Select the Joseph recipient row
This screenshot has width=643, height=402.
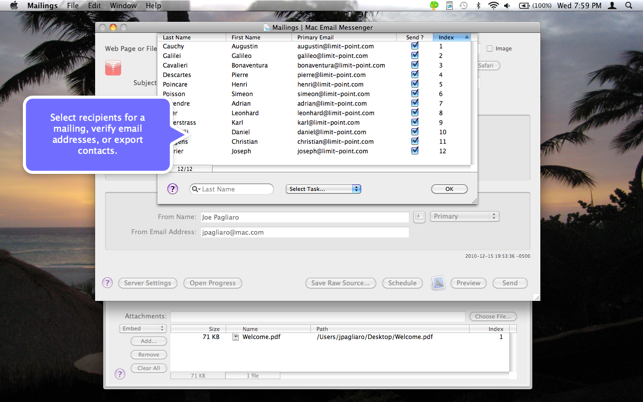pos(314,151)
